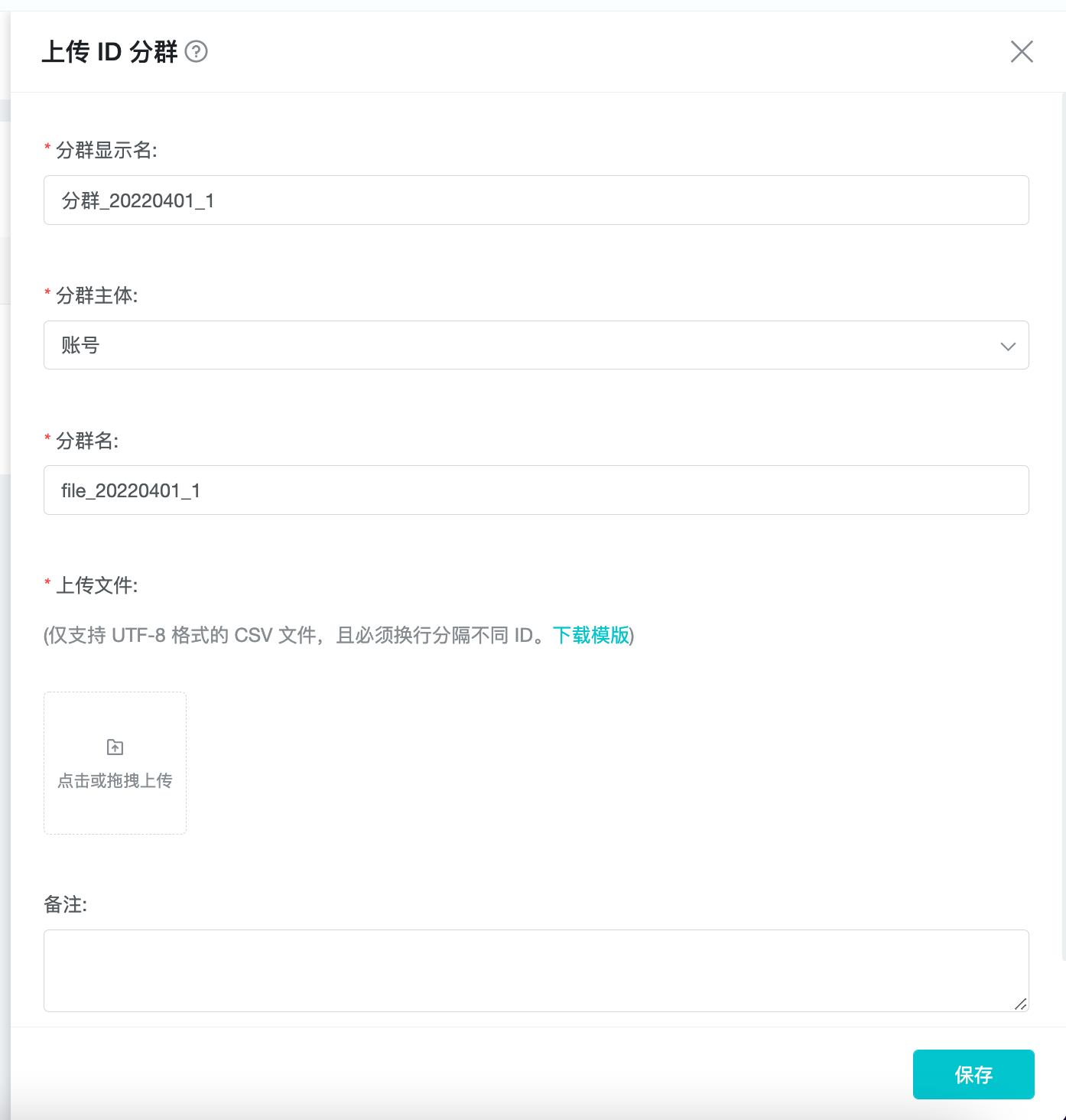Image resolution: width=1066 pixels, height=1120 pixels.
Task: Close the 上传 ID 分群 dialog
Action: pos(1022,52)
